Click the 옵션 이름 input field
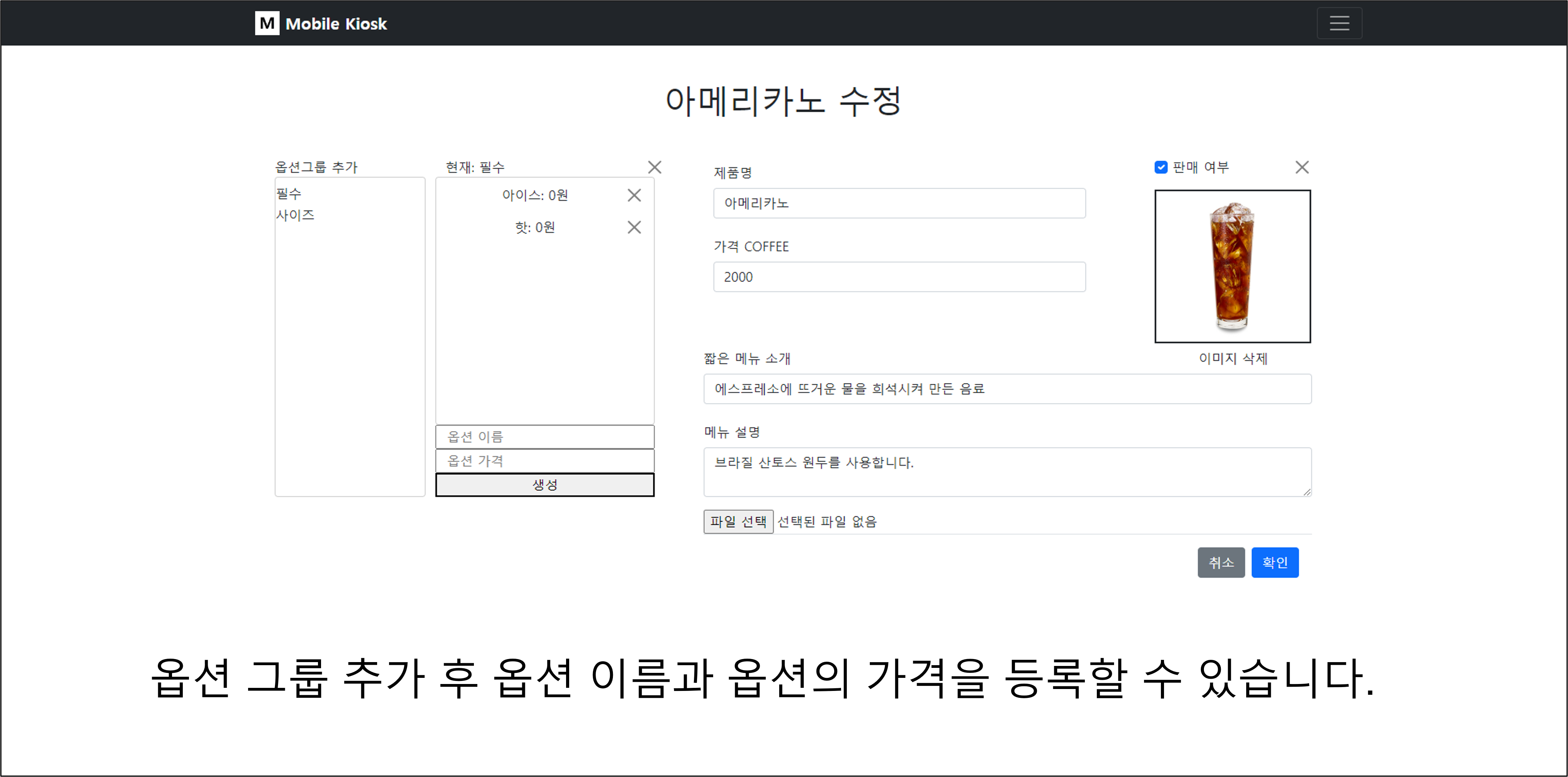The height and width of the screenshot is (777, 1568). 545,437
